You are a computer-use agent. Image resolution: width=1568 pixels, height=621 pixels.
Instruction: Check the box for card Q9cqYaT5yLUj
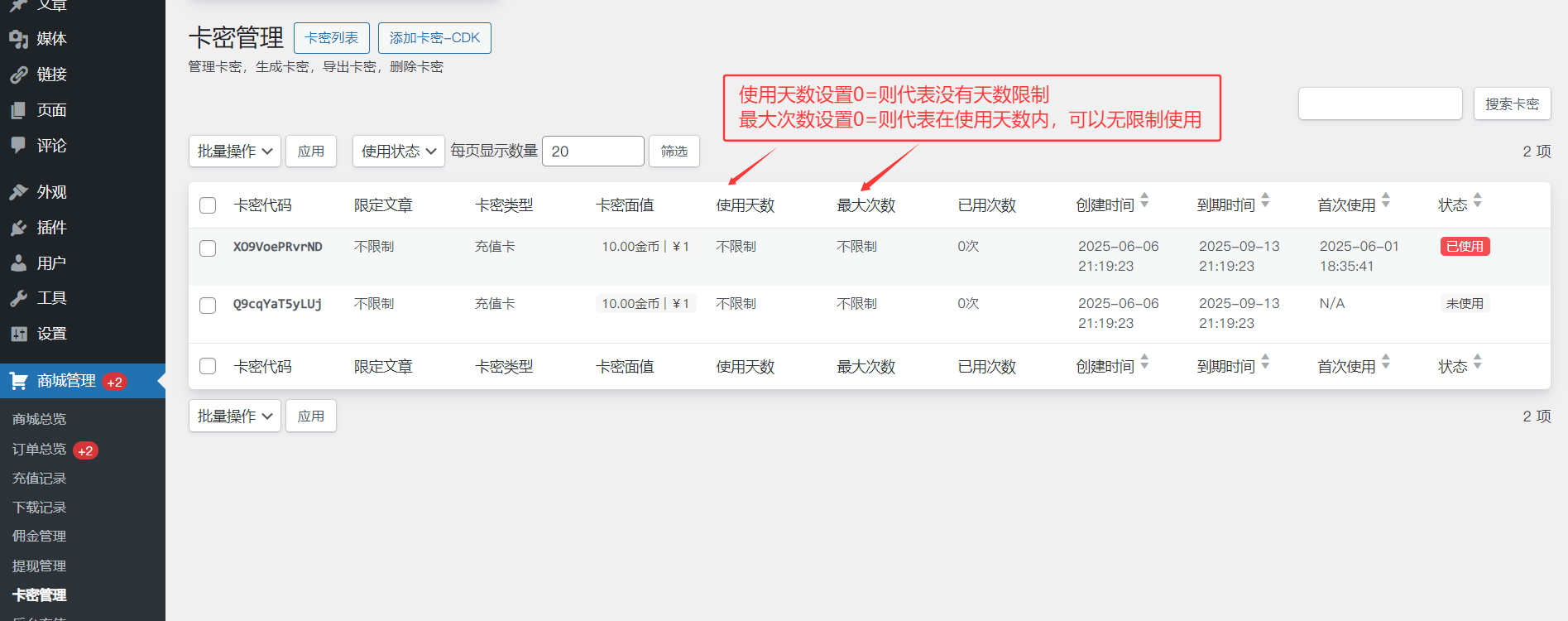coord(208,306)
